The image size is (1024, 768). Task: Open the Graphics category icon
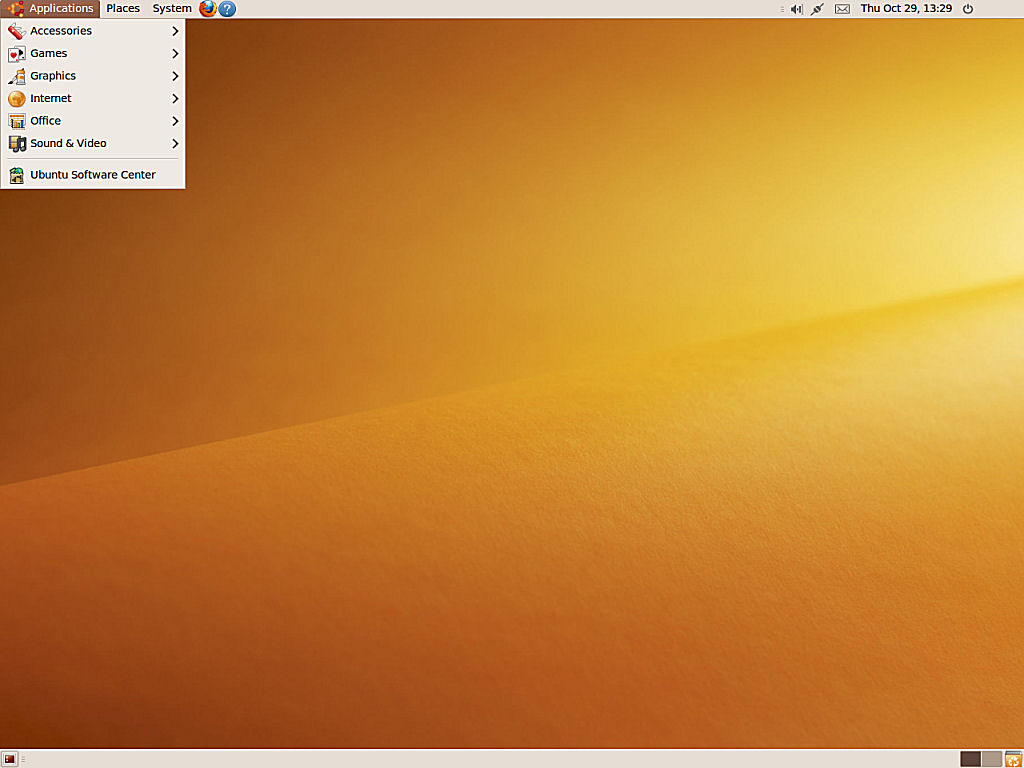(x=16, y=75)
